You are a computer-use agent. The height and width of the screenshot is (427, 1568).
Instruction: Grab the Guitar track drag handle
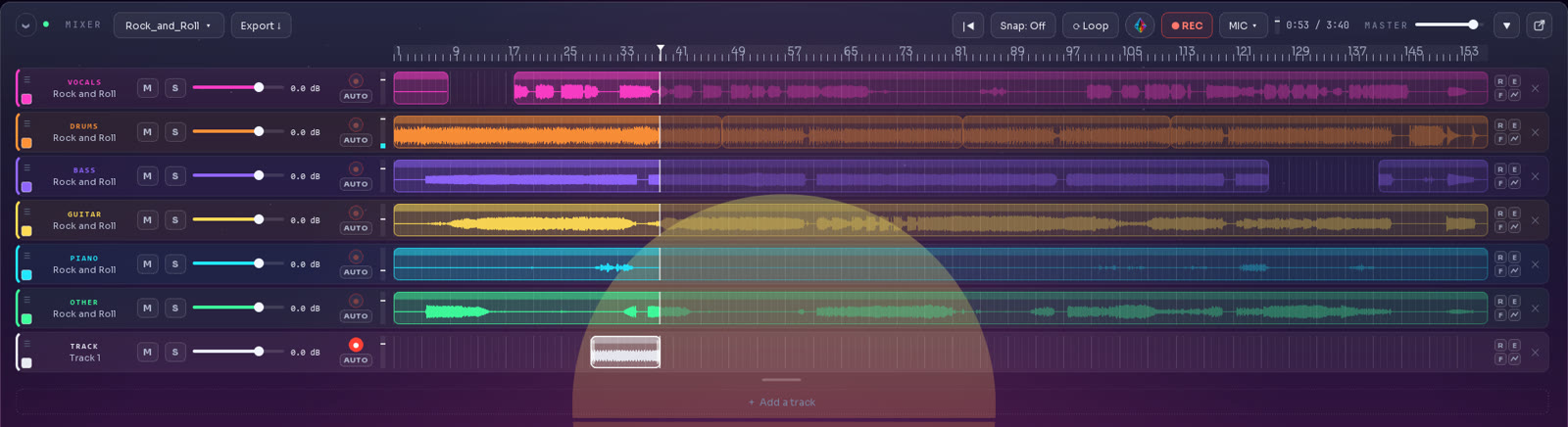(27, 212)
